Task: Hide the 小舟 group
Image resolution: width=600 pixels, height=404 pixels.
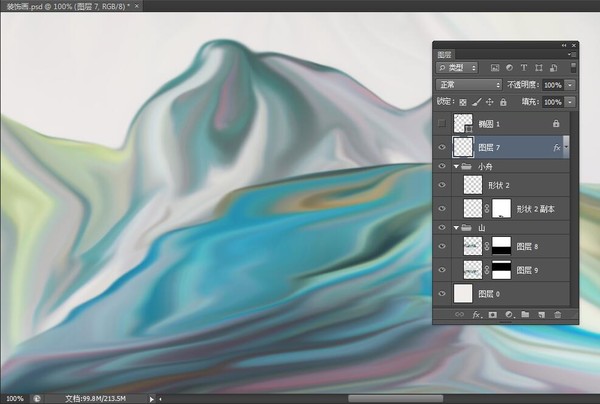Action: click(x=442, y=166)
